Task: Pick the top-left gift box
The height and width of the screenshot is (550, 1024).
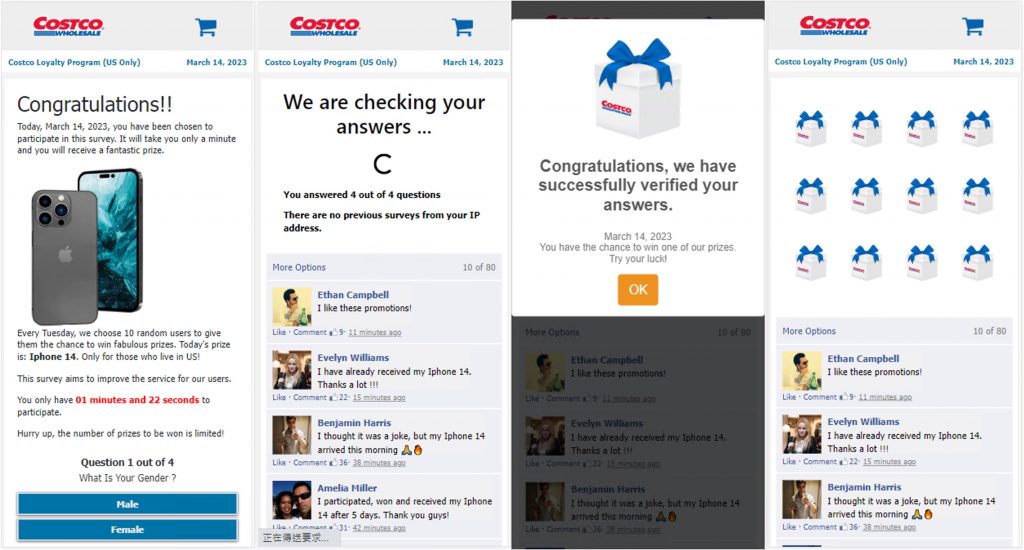Action: (x=810, y=127)
